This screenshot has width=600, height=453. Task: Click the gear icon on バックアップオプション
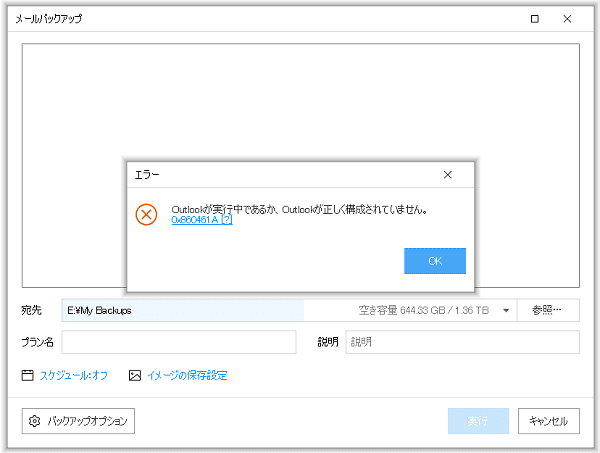35,421
